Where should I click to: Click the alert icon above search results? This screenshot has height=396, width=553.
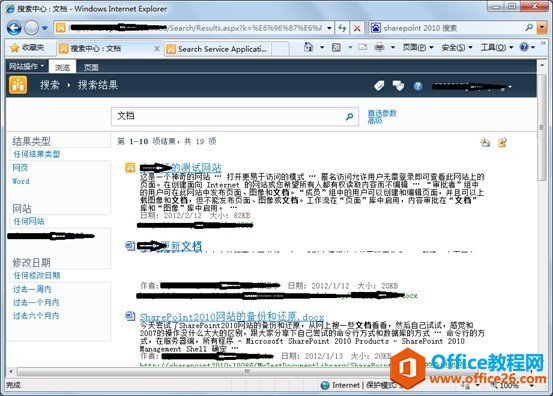[x=486, y=142]
